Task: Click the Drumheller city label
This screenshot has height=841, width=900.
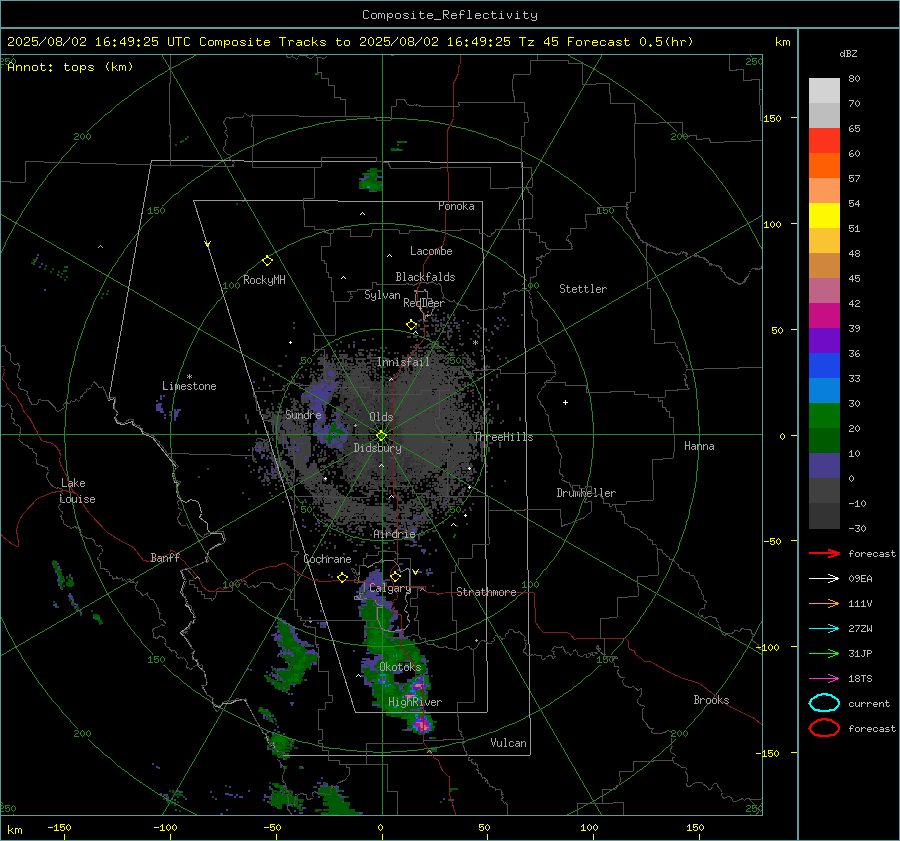Action: click(x=586, y=493)
